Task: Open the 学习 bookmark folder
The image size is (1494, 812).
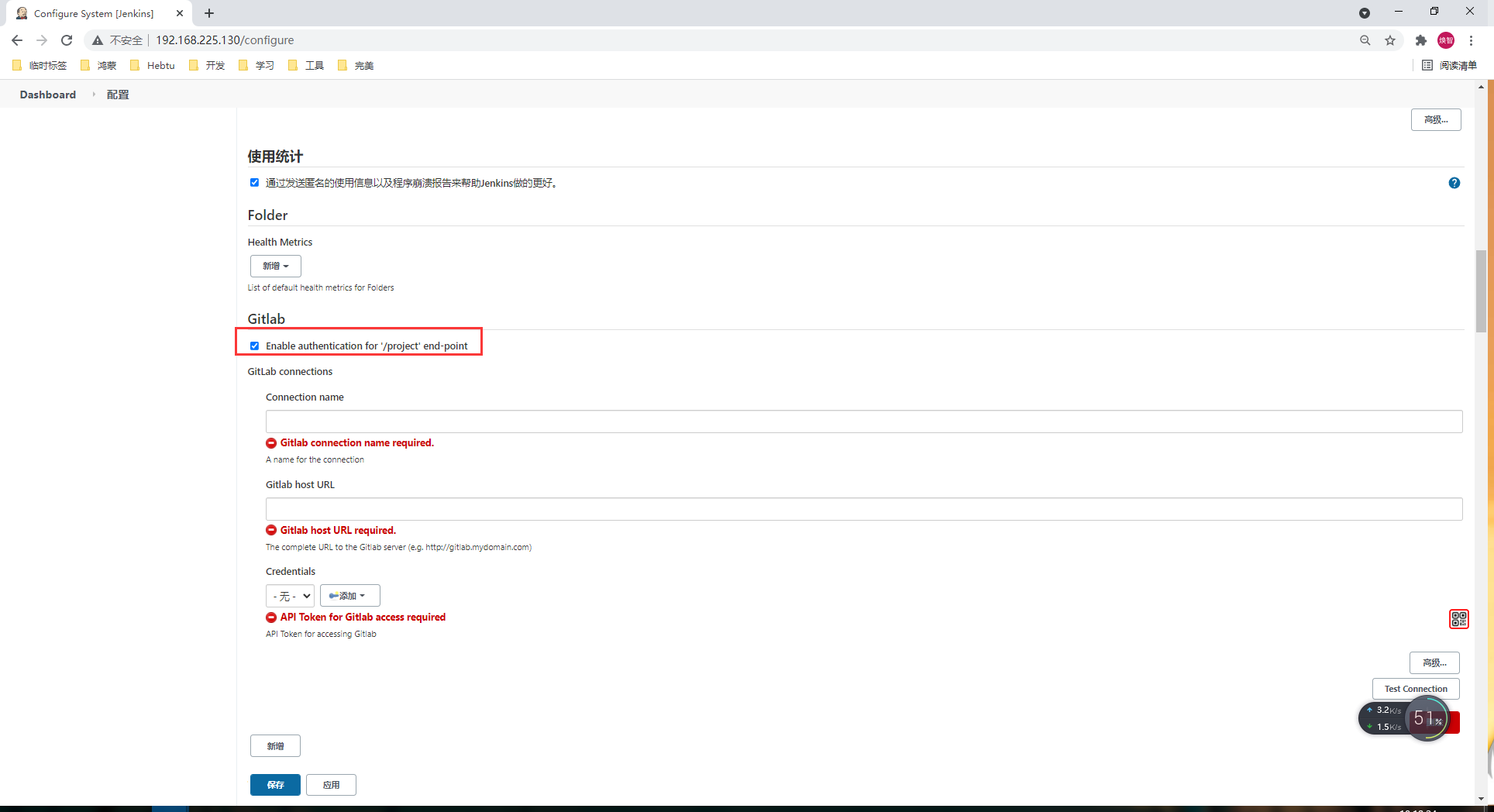Action: (x=256, y=66)
